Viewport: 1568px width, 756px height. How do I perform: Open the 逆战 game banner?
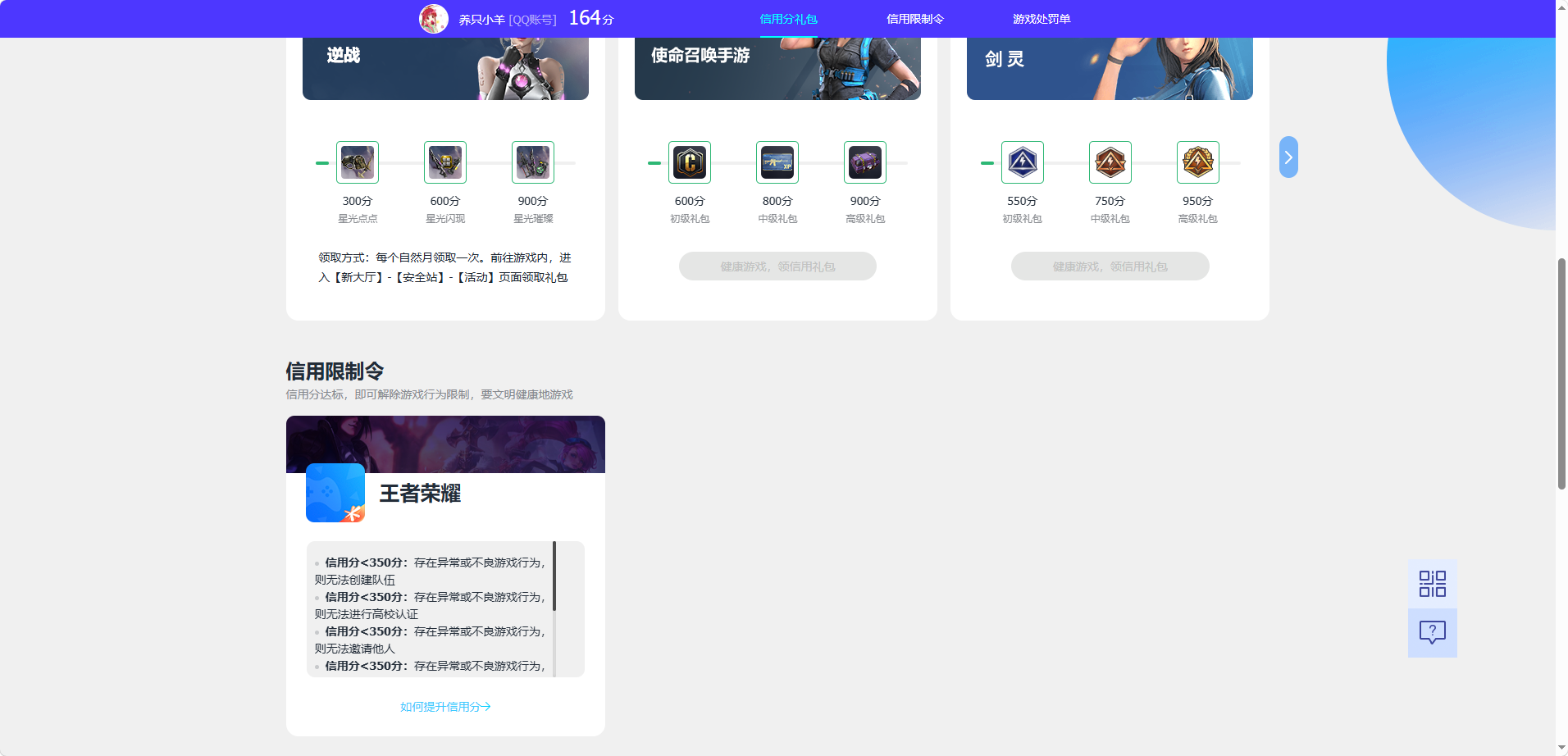point(445,69)
